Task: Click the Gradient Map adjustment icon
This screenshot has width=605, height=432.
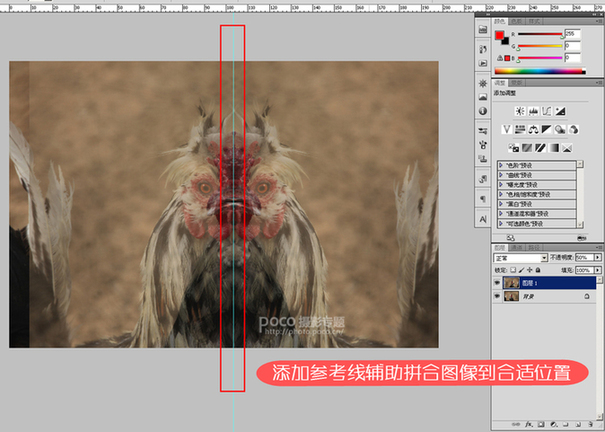Action: (x=555, y=147)
